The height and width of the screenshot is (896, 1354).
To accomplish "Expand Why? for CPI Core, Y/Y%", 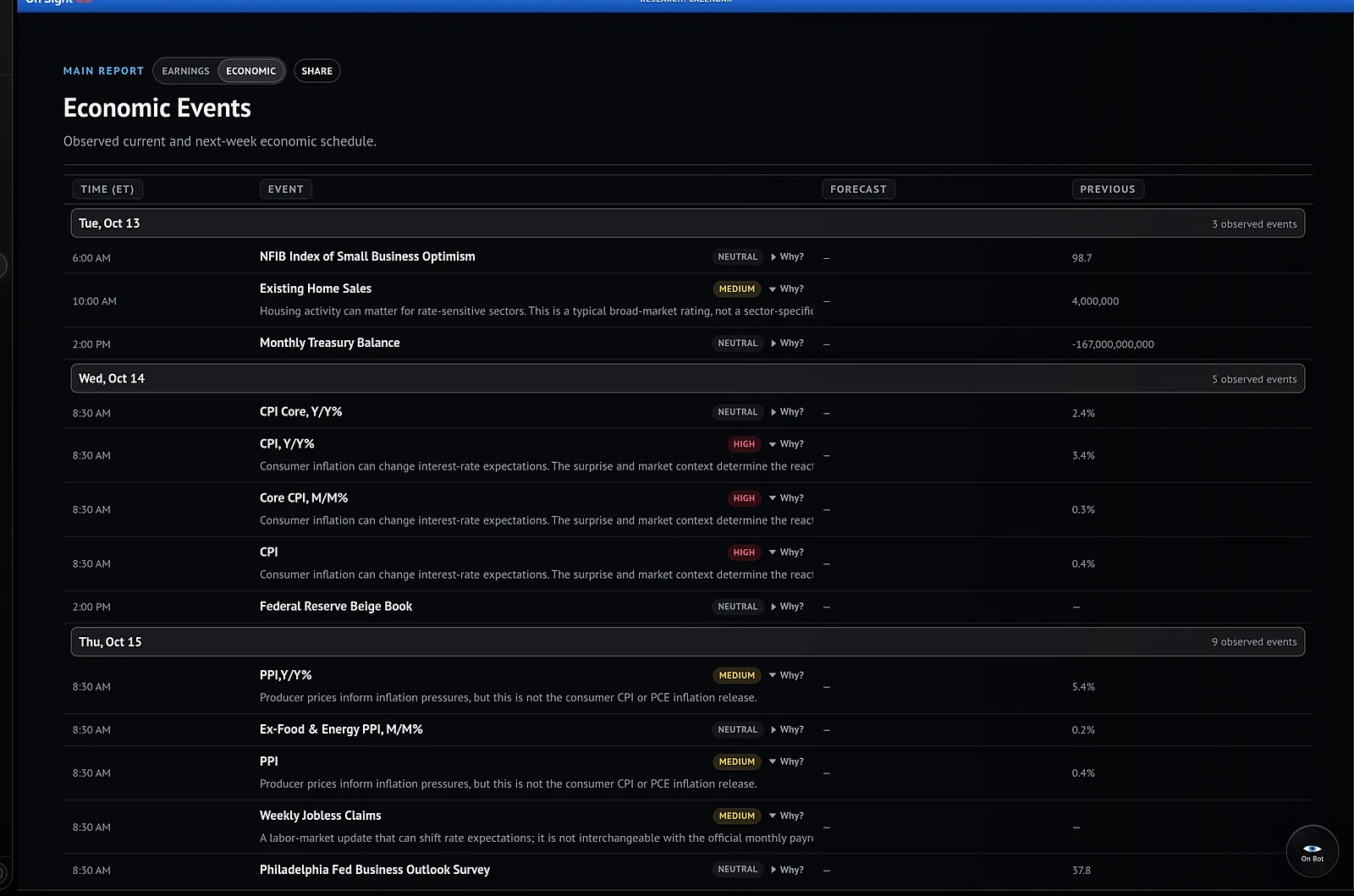I will click(787, 412).
